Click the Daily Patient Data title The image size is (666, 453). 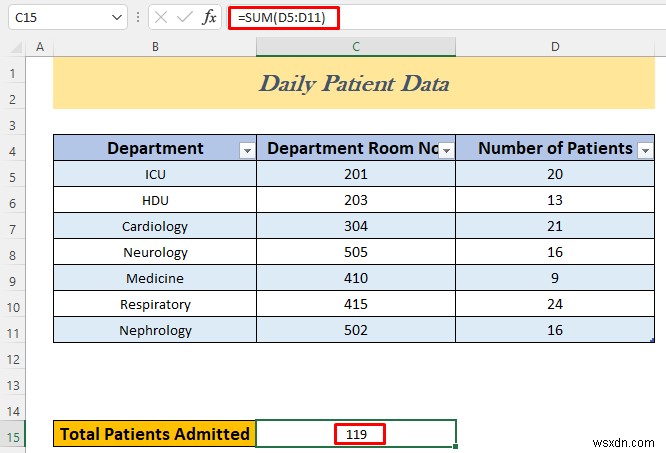tap(354, 84)
